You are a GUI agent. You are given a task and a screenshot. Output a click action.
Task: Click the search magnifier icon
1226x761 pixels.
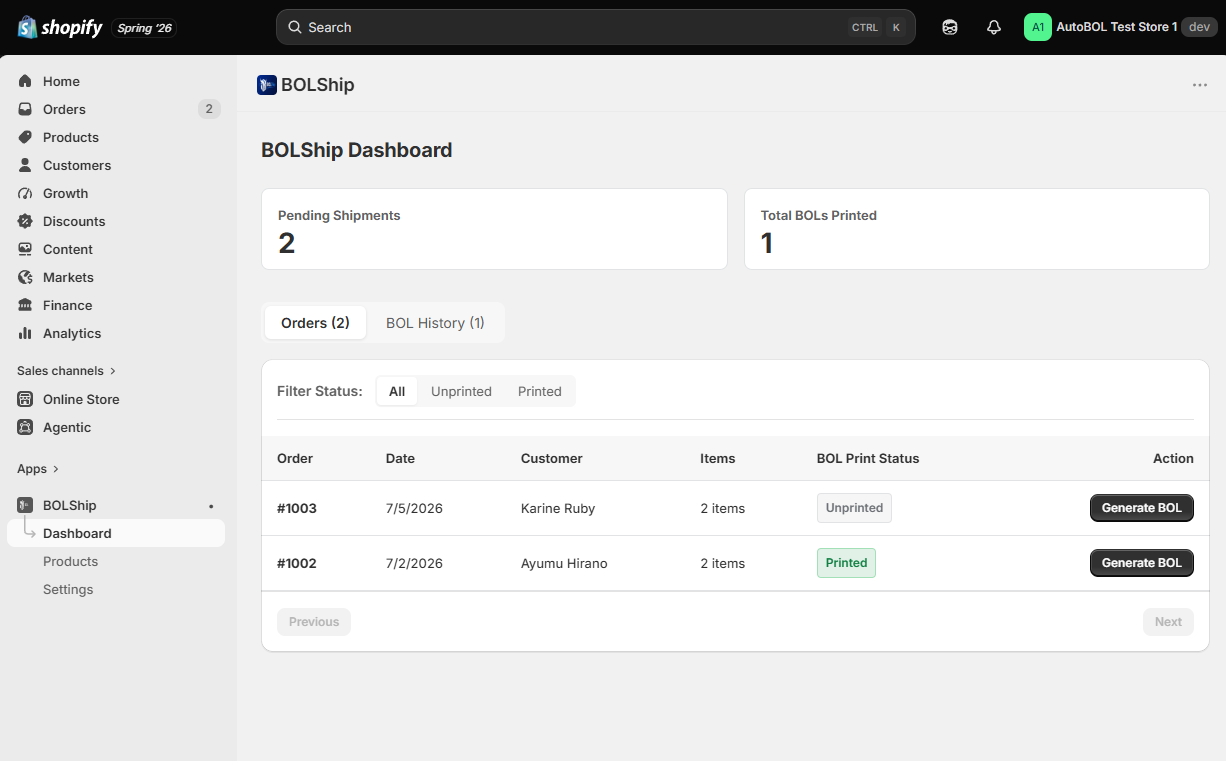click(x=295, y=27)
